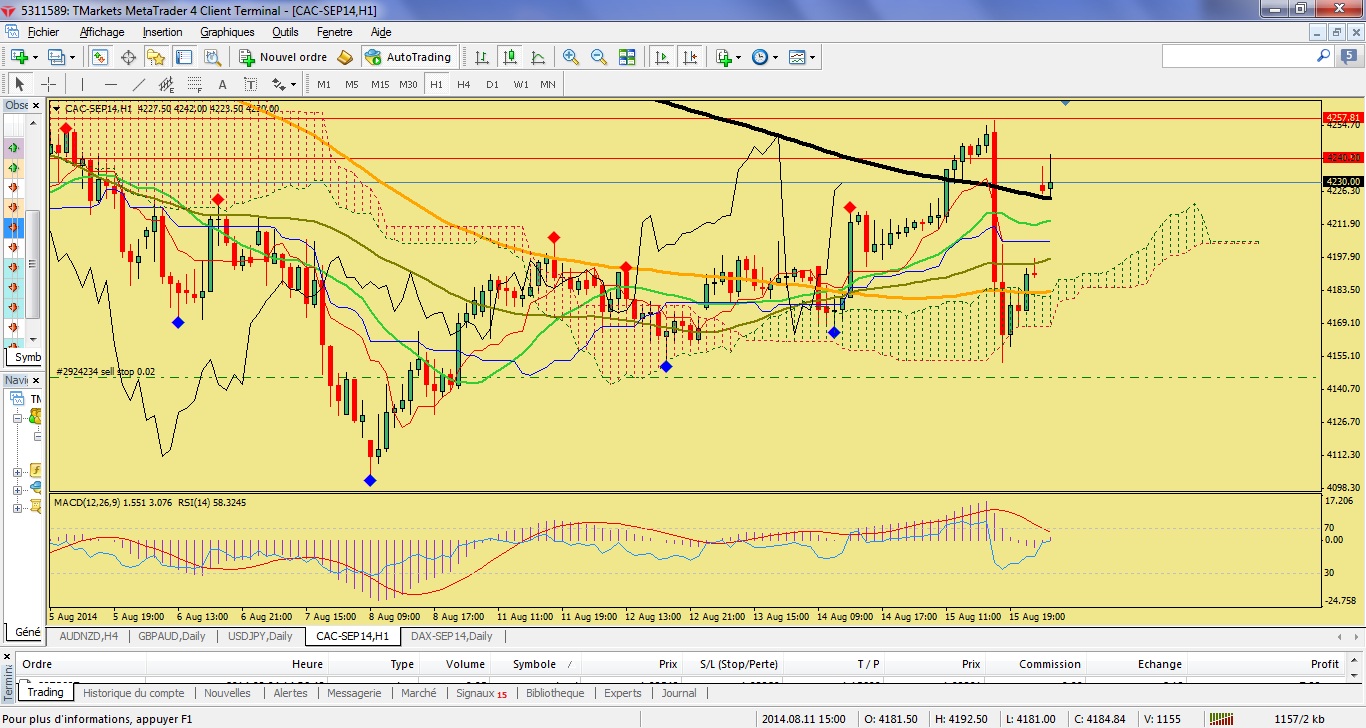The image size is (1366, 728).
Task: Open the Graphiques menu
Action: (227, 32)
